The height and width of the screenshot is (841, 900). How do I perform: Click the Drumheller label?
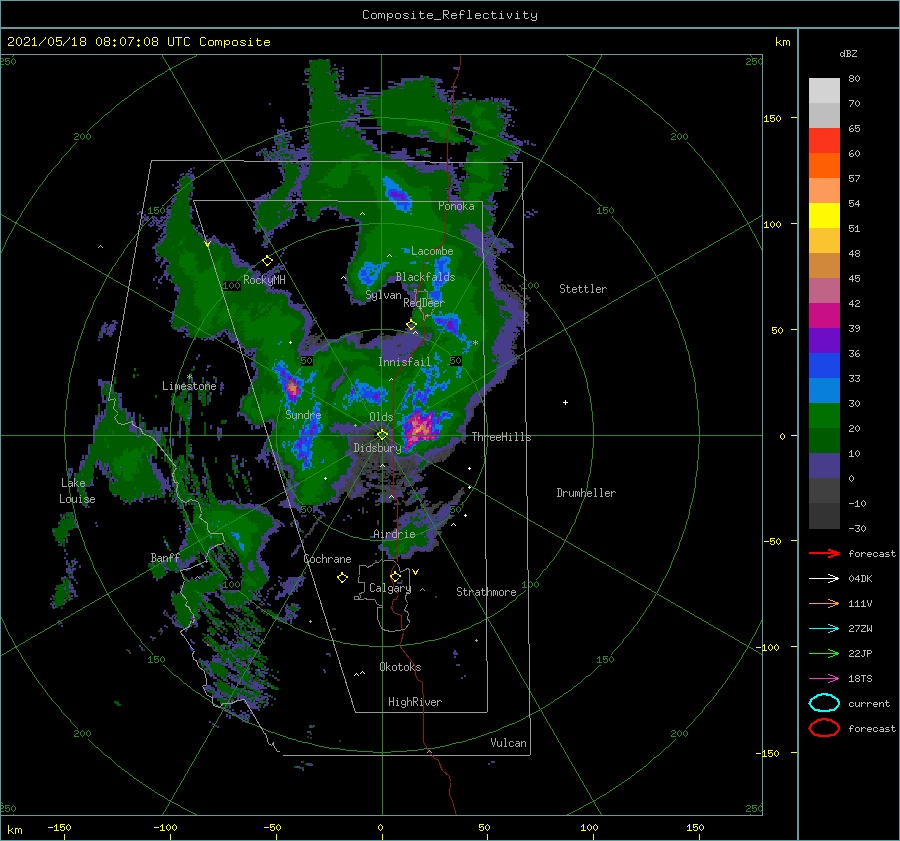[x=586, y=493]
